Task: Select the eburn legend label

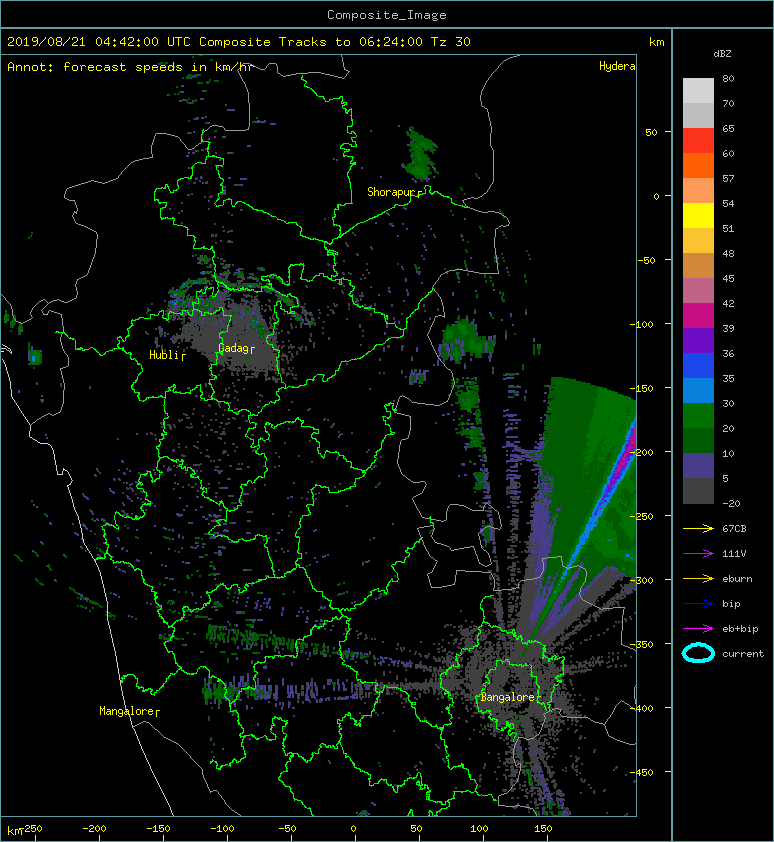Action: (x=737, y=579)
